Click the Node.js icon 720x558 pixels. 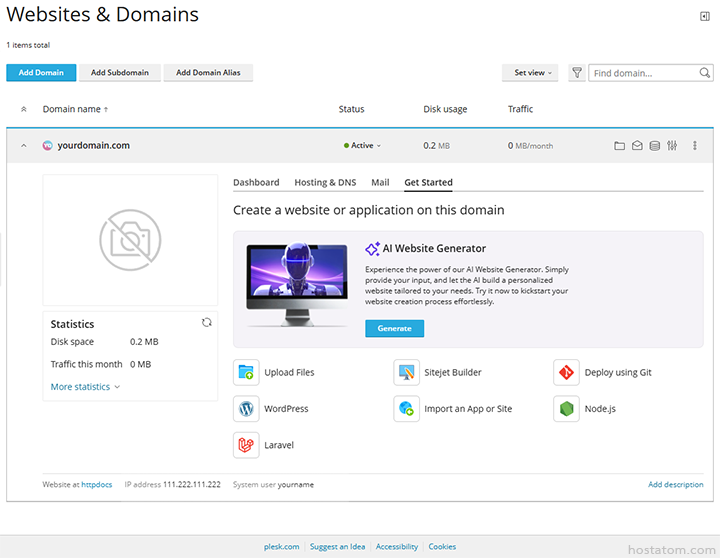click(x=566, y=409)
